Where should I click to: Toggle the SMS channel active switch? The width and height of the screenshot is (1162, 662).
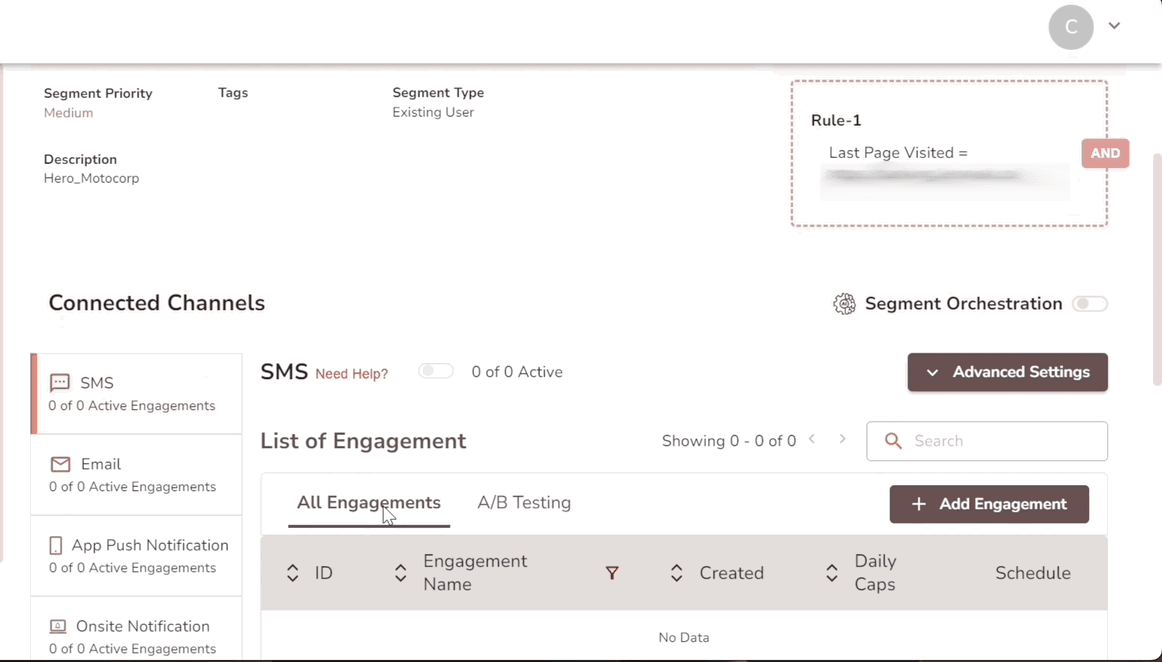pos(435,372)
